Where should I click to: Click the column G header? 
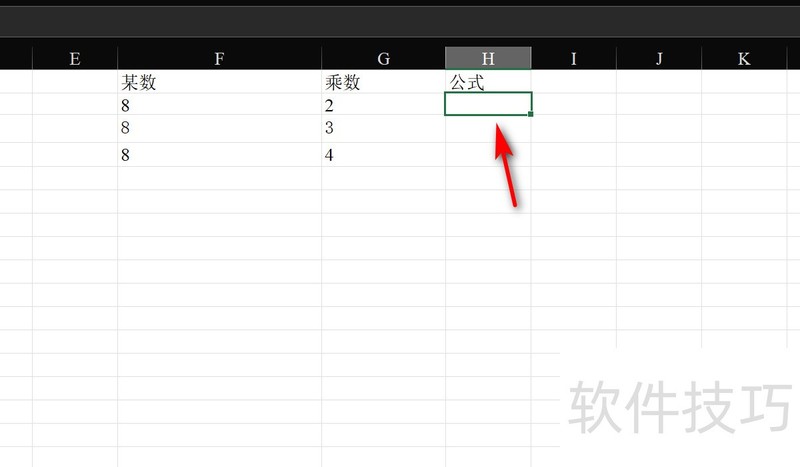point(383,58)
